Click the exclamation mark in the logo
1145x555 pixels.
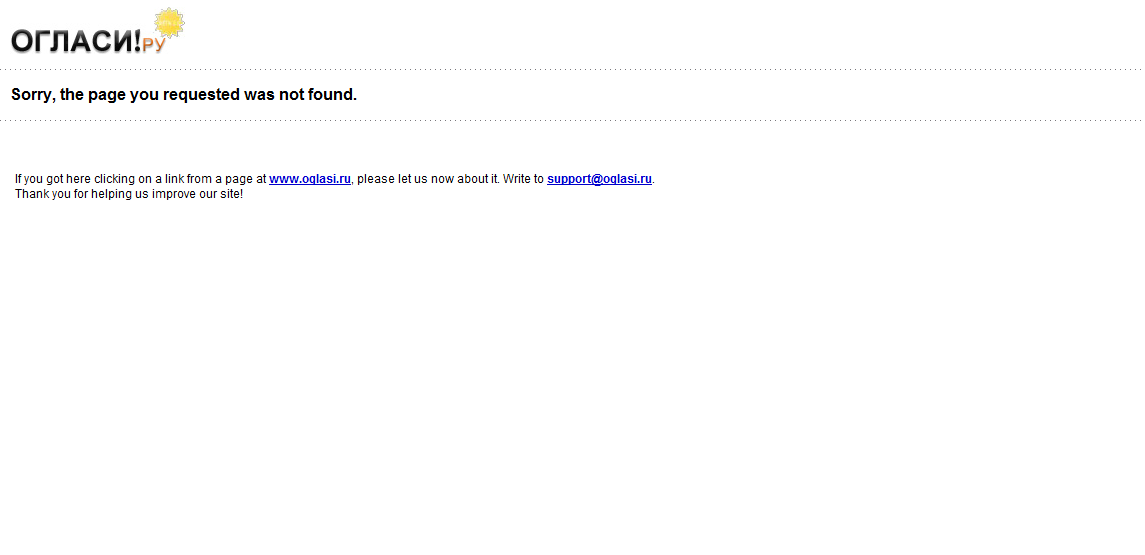tap(136, 41)
